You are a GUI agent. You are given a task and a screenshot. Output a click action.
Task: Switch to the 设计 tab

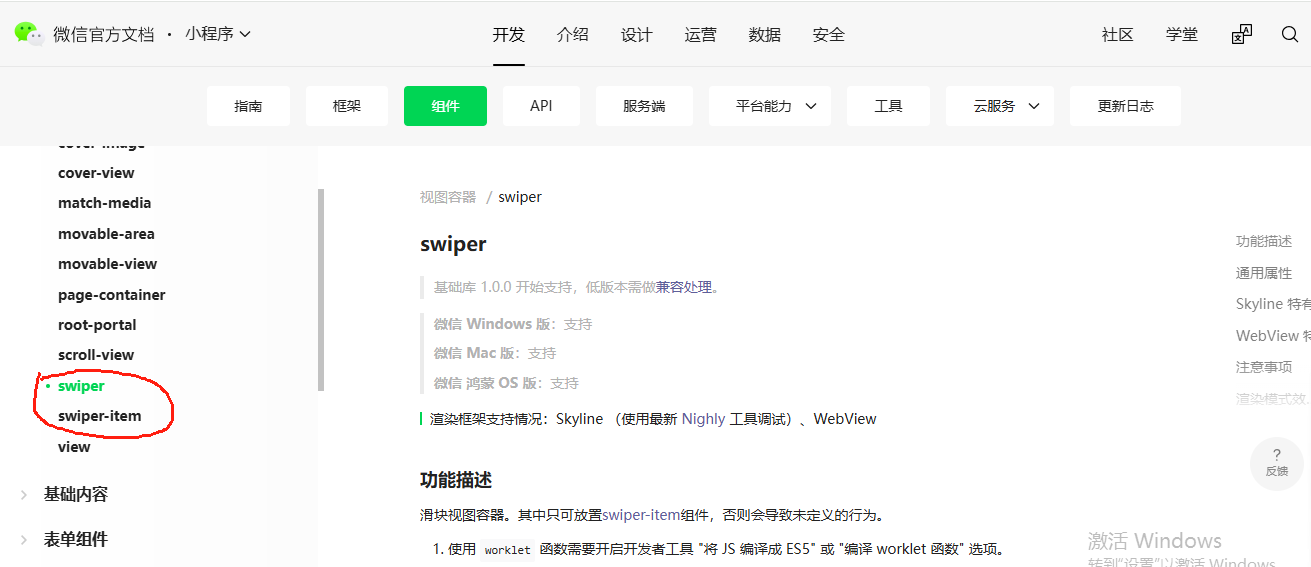(x=637, y=34)
